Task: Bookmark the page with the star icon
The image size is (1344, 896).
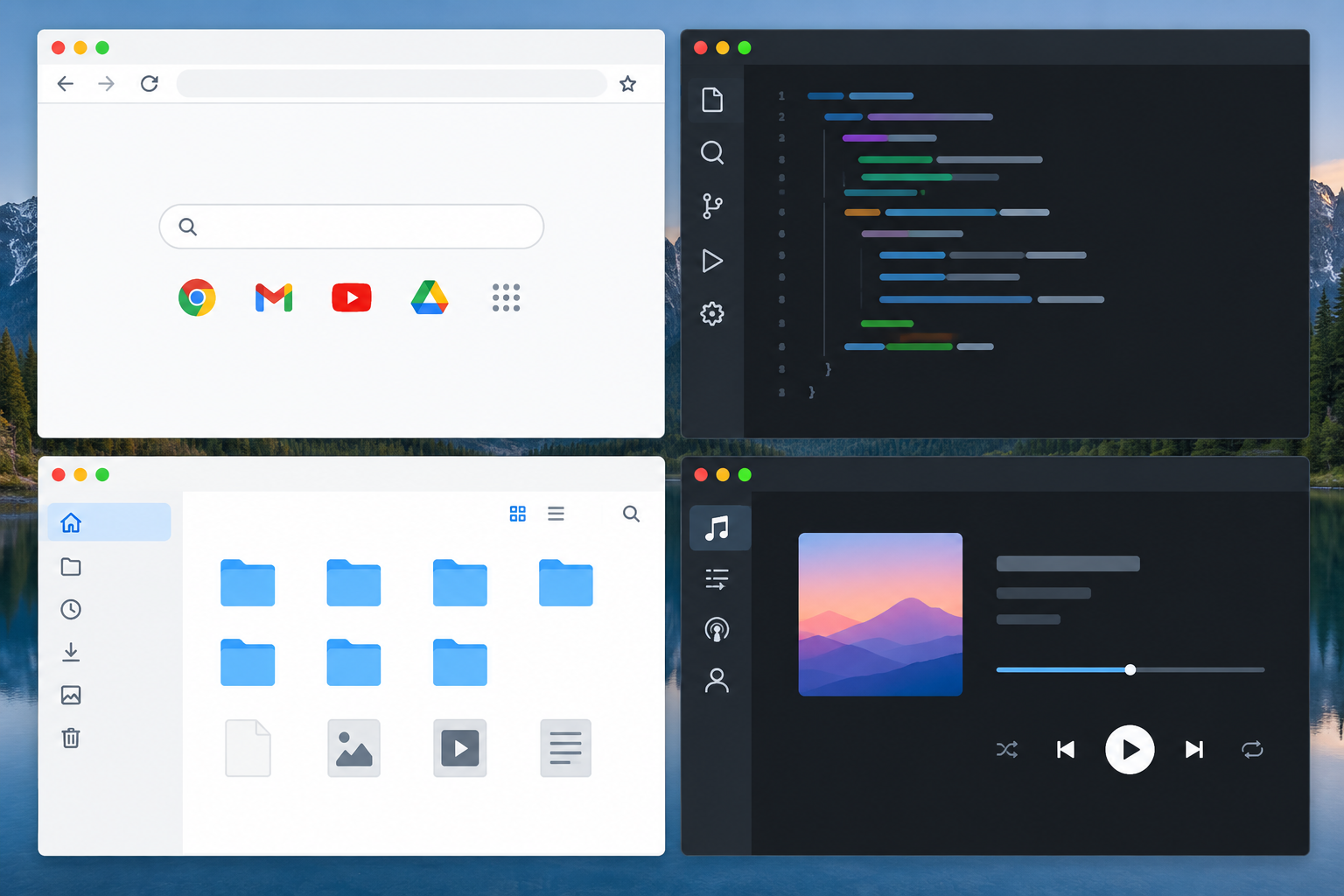Action: pos(627,84)
